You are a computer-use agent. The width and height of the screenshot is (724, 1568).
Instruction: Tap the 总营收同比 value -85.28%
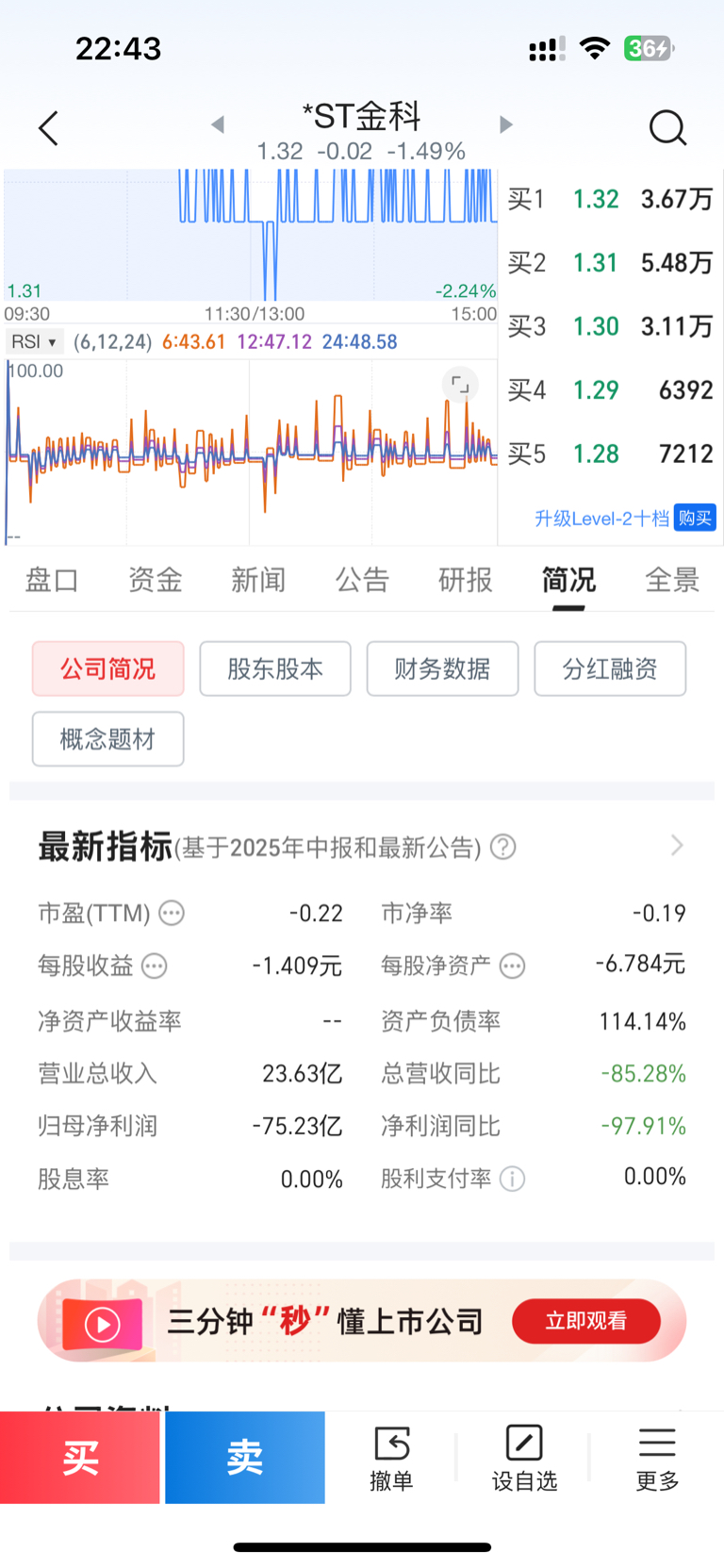click(x=644, y=1073)
